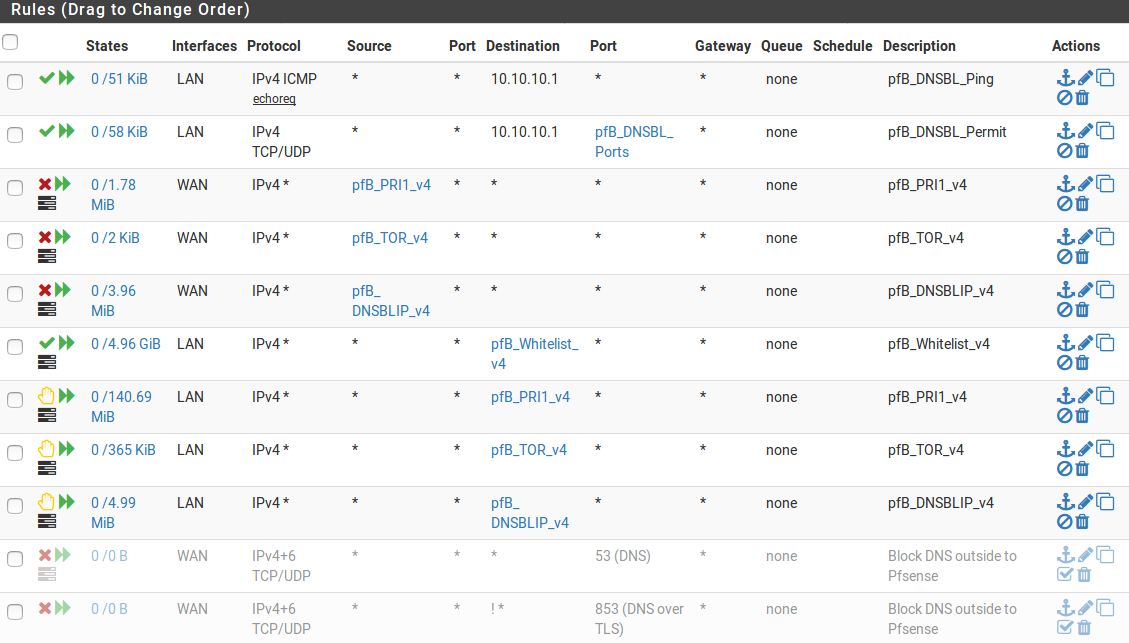
Task: Click the 853 (DNS over TLS) port cell
Action: click(639, 619)
